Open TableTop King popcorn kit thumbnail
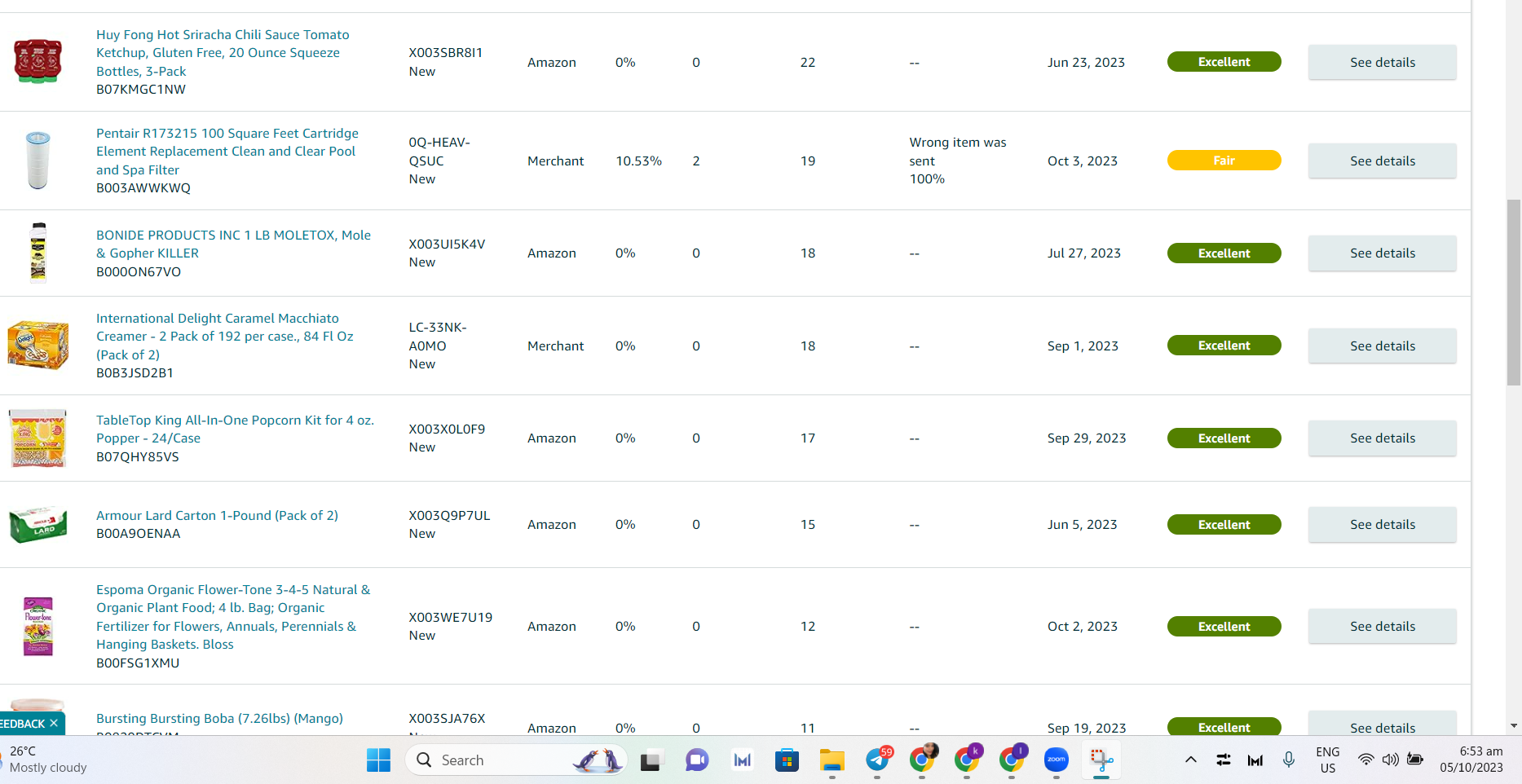The image size is (1522, 784). point(37,438)
